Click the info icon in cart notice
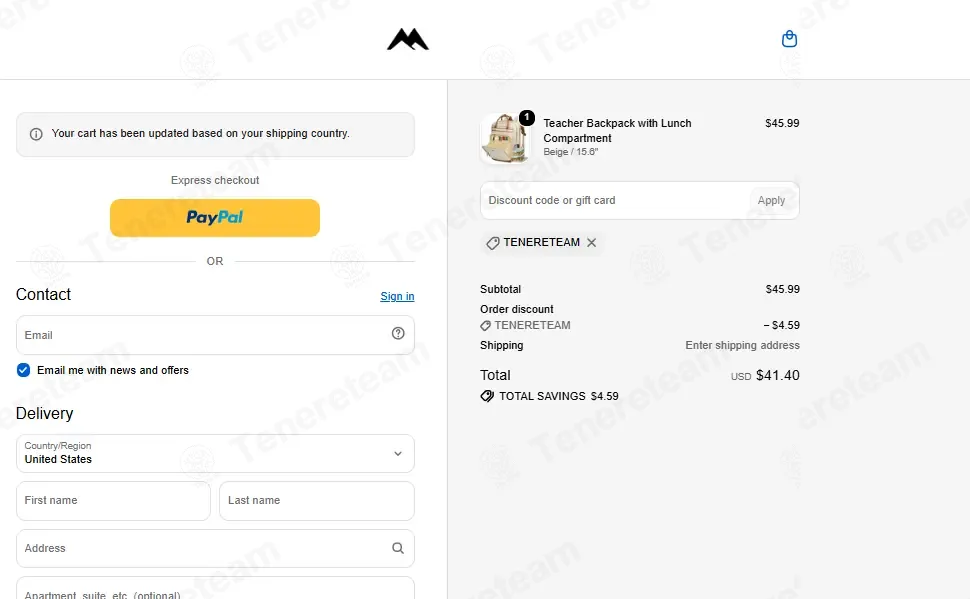This screenshot has width=970, height=599. (36, 134)
